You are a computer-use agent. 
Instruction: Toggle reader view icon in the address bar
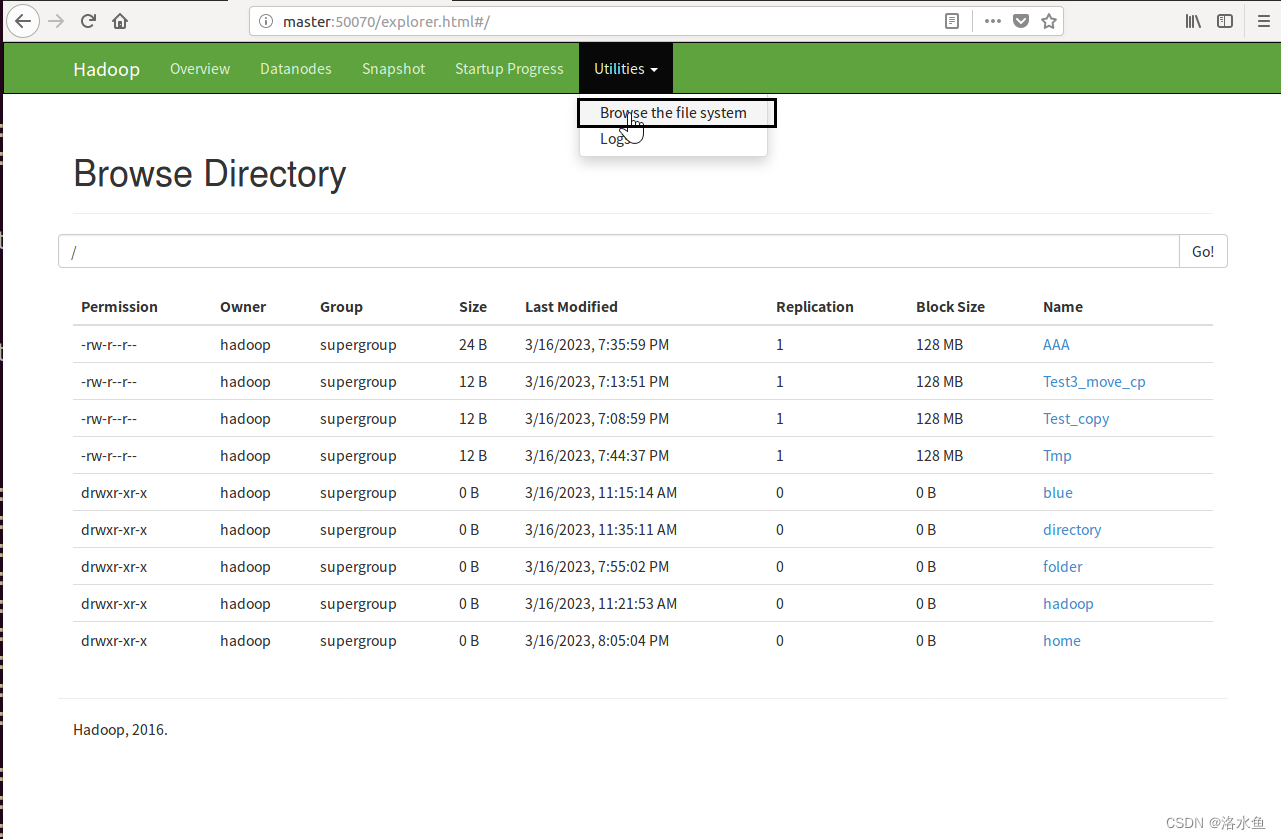click(x=952, y=21)
